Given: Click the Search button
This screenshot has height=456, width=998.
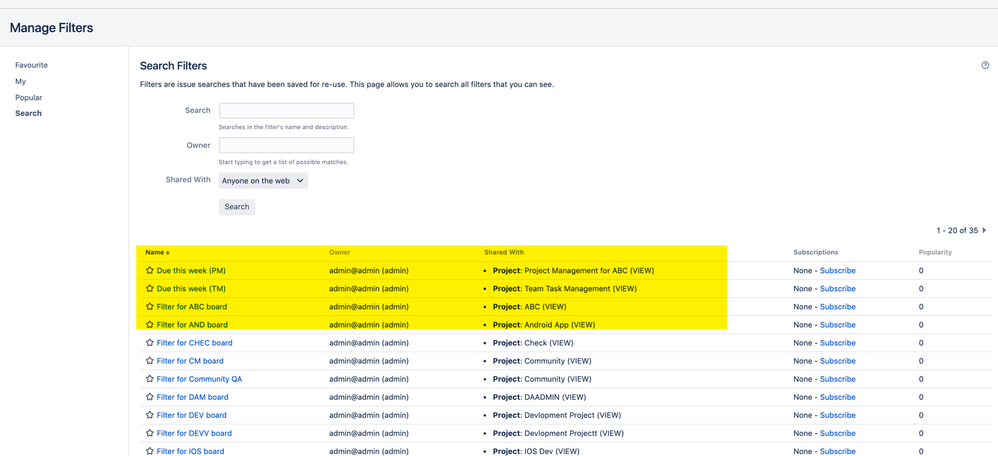Looking at the screenshot, I should pos(237,207).
